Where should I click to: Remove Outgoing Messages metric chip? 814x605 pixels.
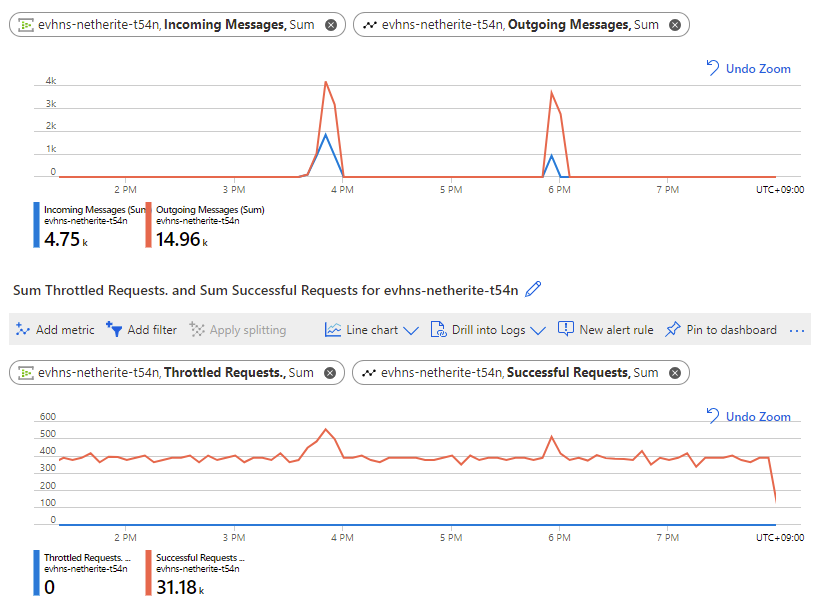click(x=675, y=25)
